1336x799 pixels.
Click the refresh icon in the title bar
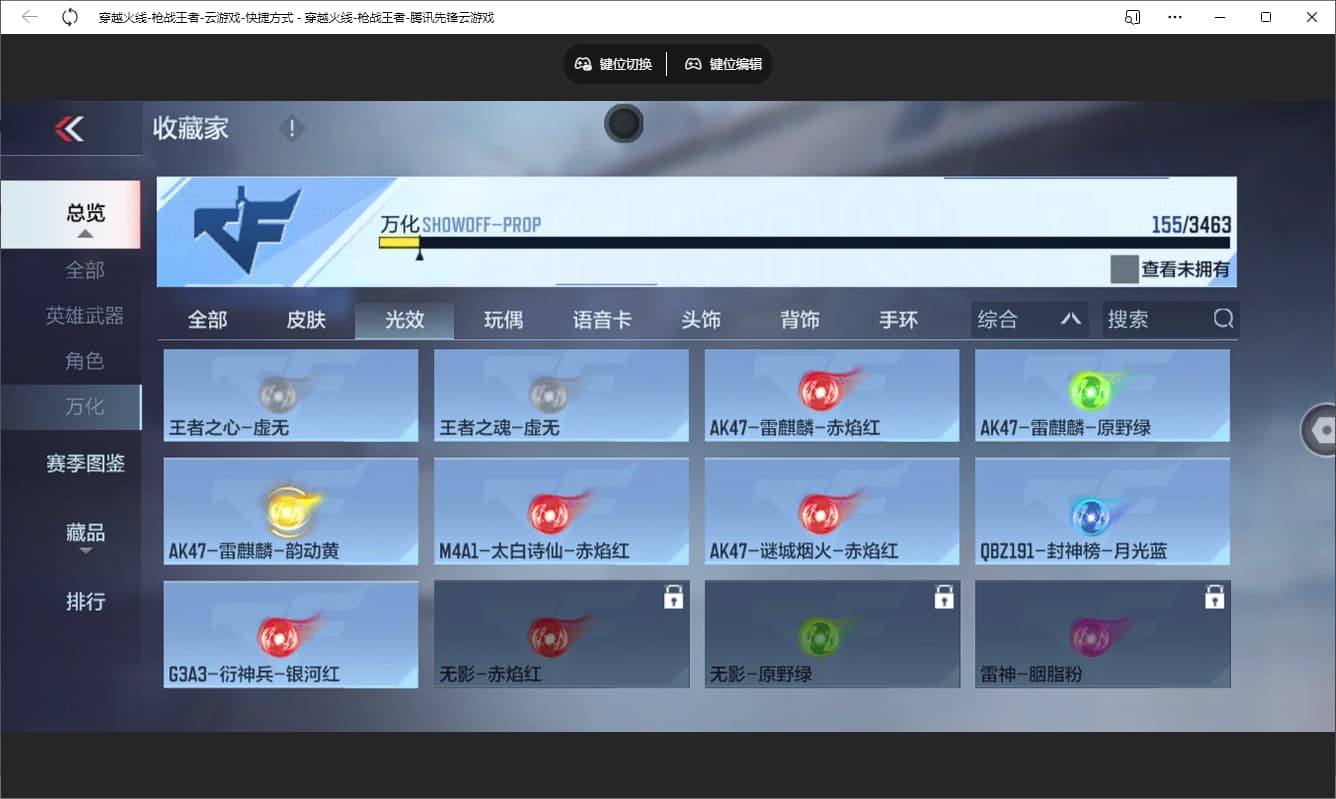coord(68,16)
